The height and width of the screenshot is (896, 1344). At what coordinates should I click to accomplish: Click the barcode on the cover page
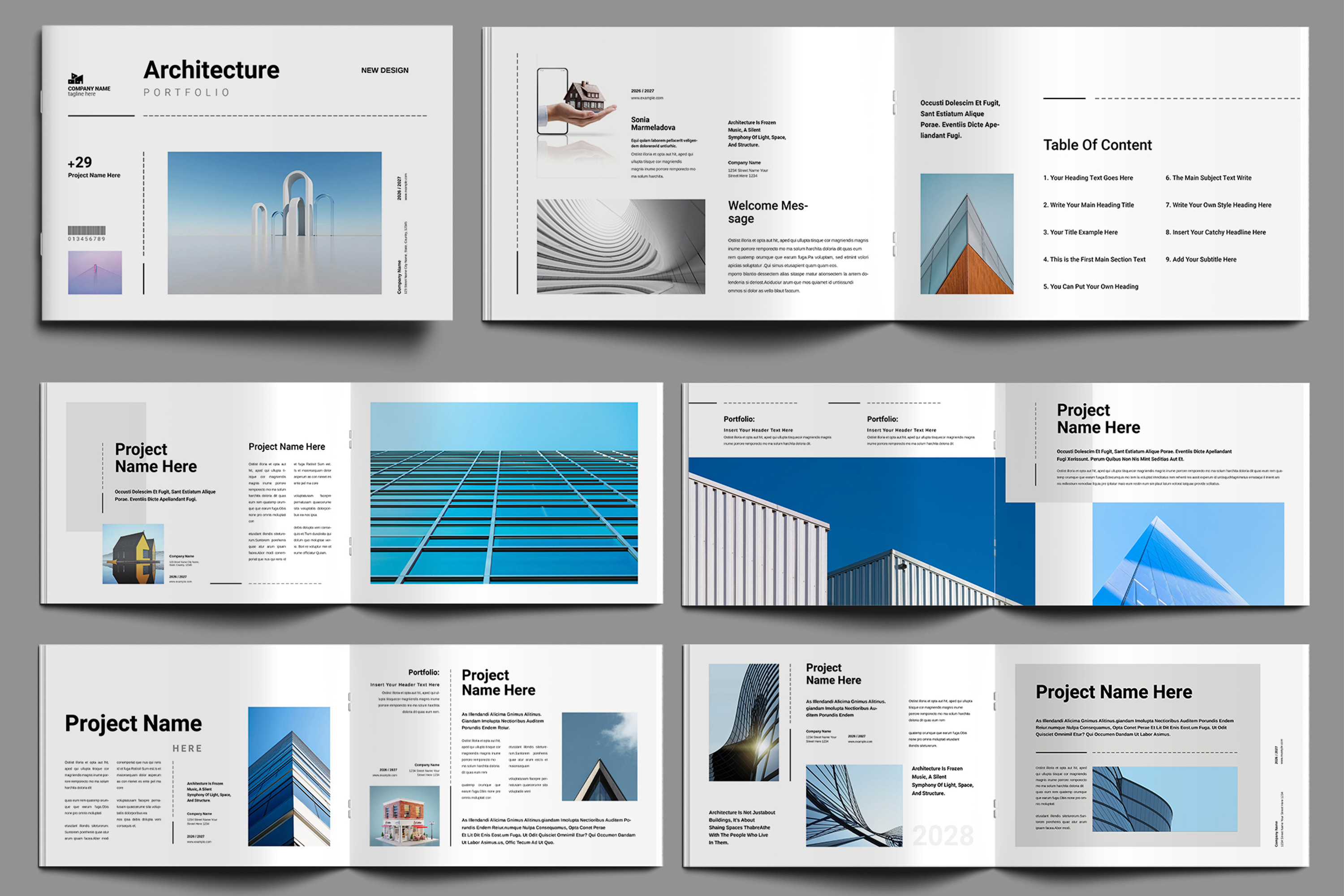click(86, 231)
